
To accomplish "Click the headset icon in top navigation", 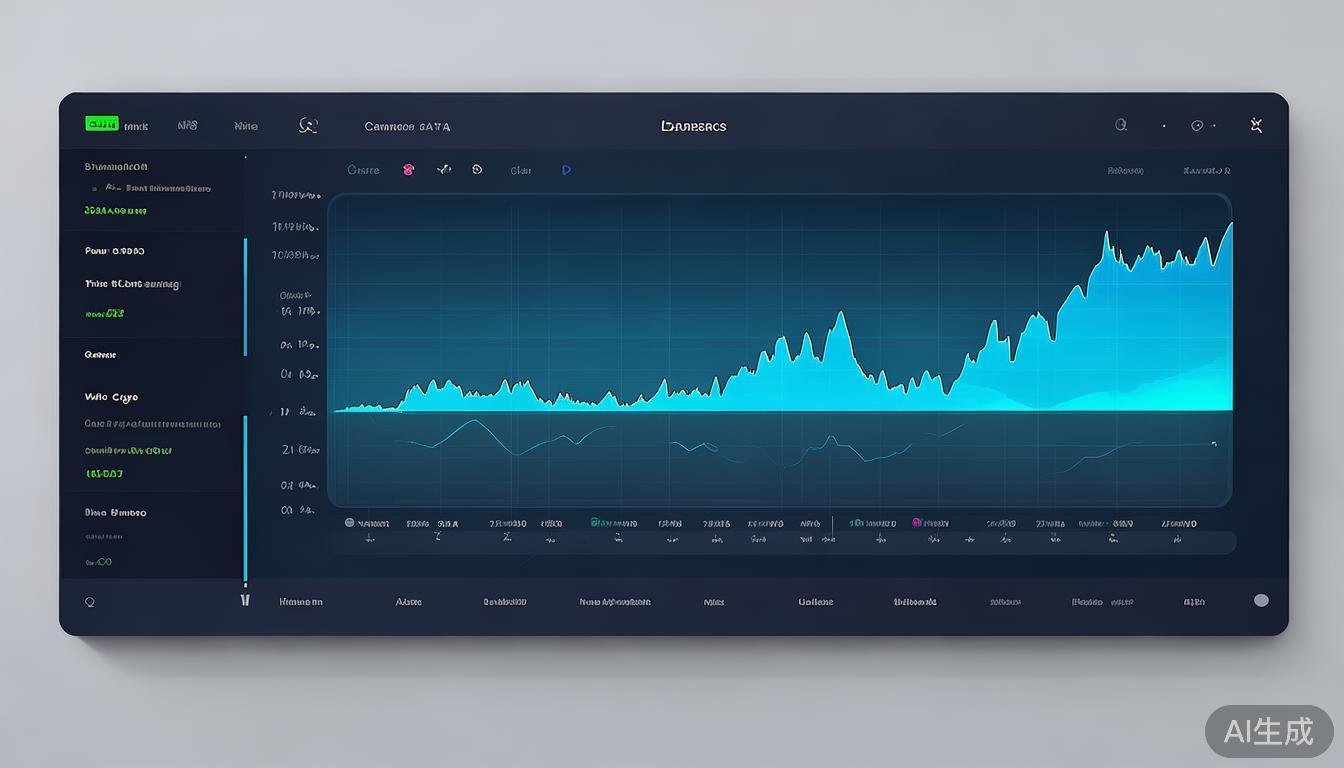I will (x=308, y=126).
